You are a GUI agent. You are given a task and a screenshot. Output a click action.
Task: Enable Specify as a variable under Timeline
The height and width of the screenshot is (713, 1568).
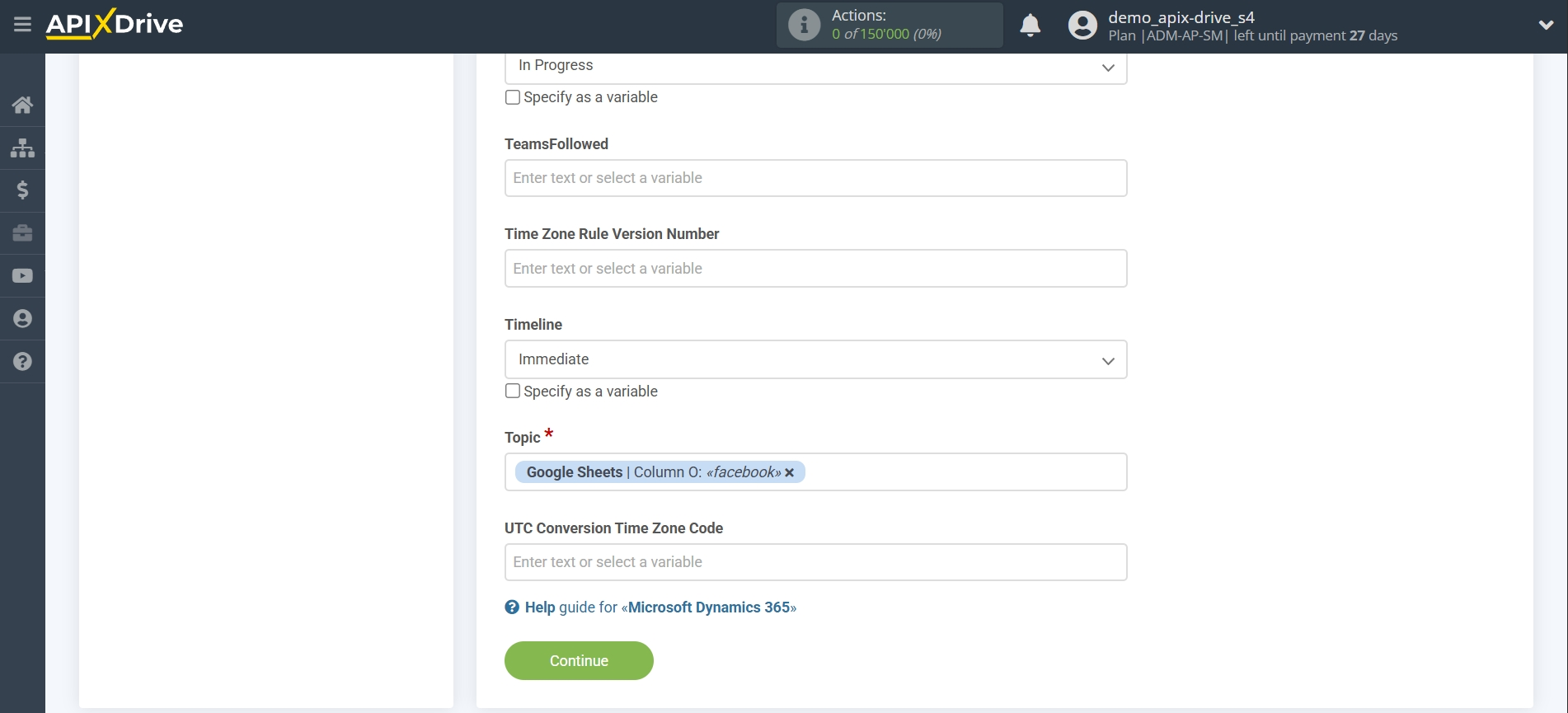pos(513,391)
